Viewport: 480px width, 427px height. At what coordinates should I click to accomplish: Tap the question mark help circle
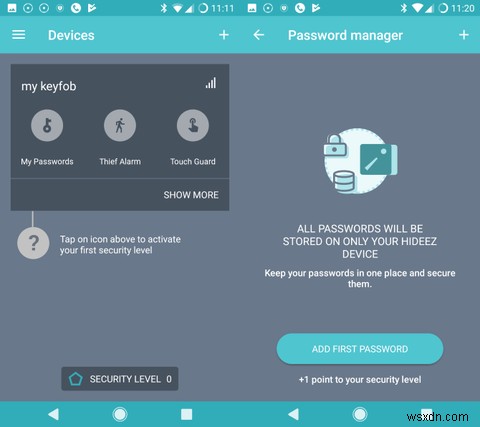pos(33,243)
